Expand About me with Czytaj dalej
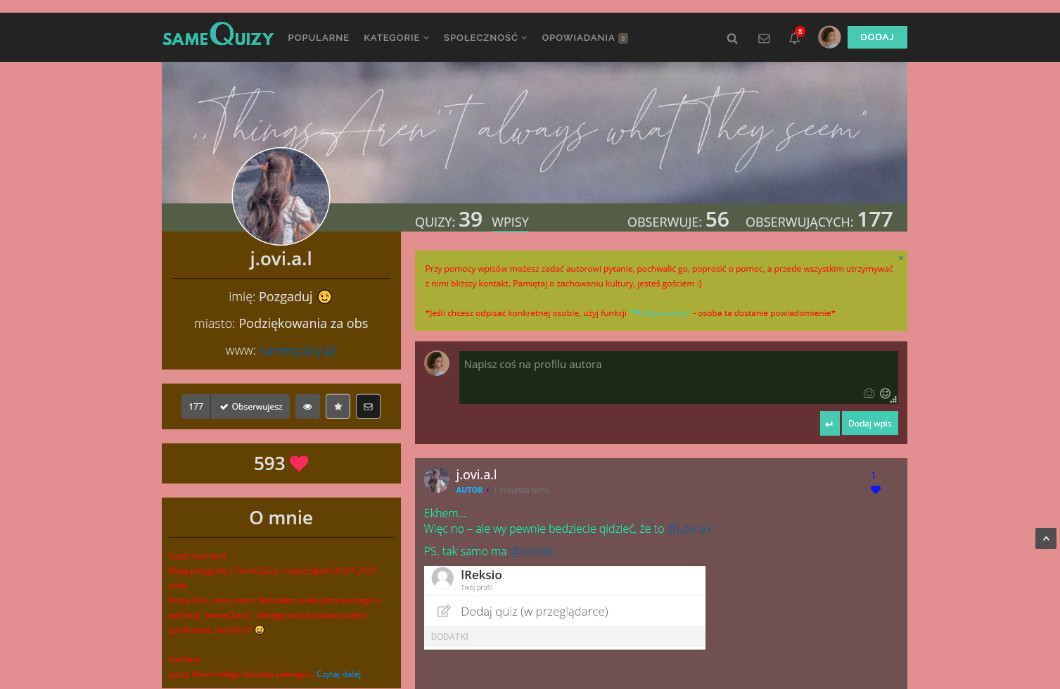1060x689 pixels. pyautogui.click(x=338, y=675)
